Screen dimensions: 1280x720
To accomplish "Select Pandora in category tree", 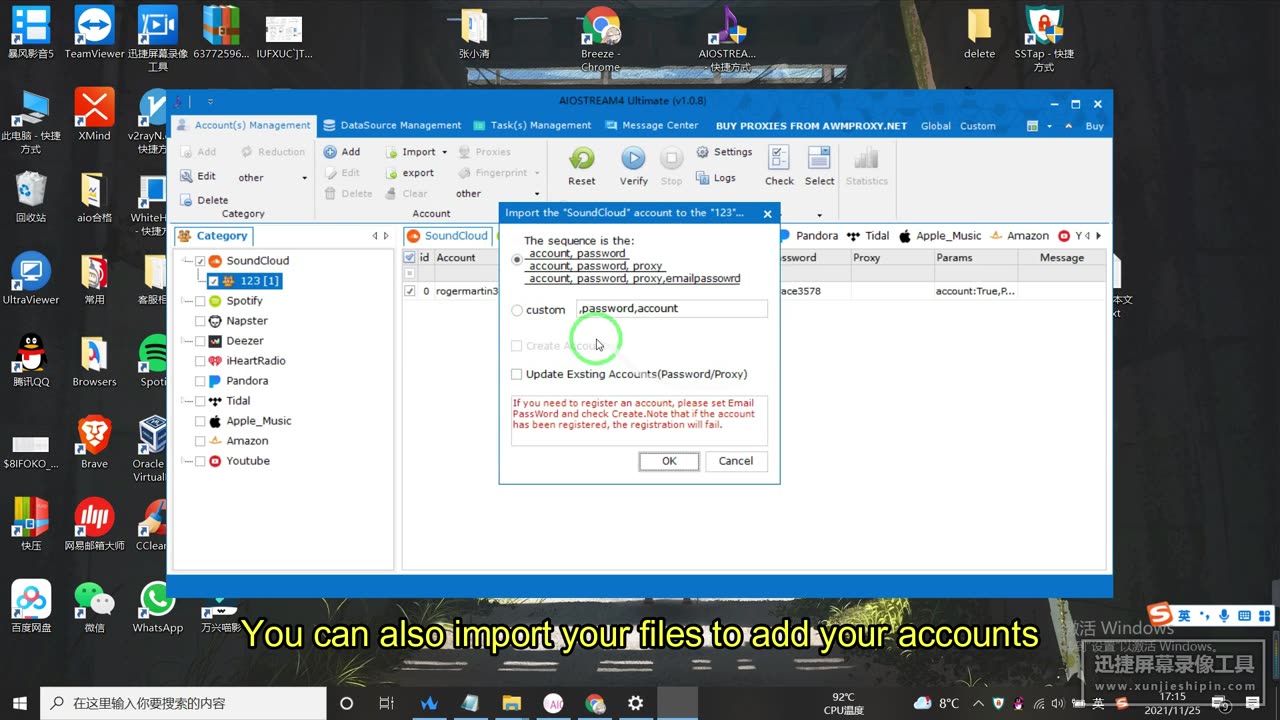I will (x=247, y=381).
